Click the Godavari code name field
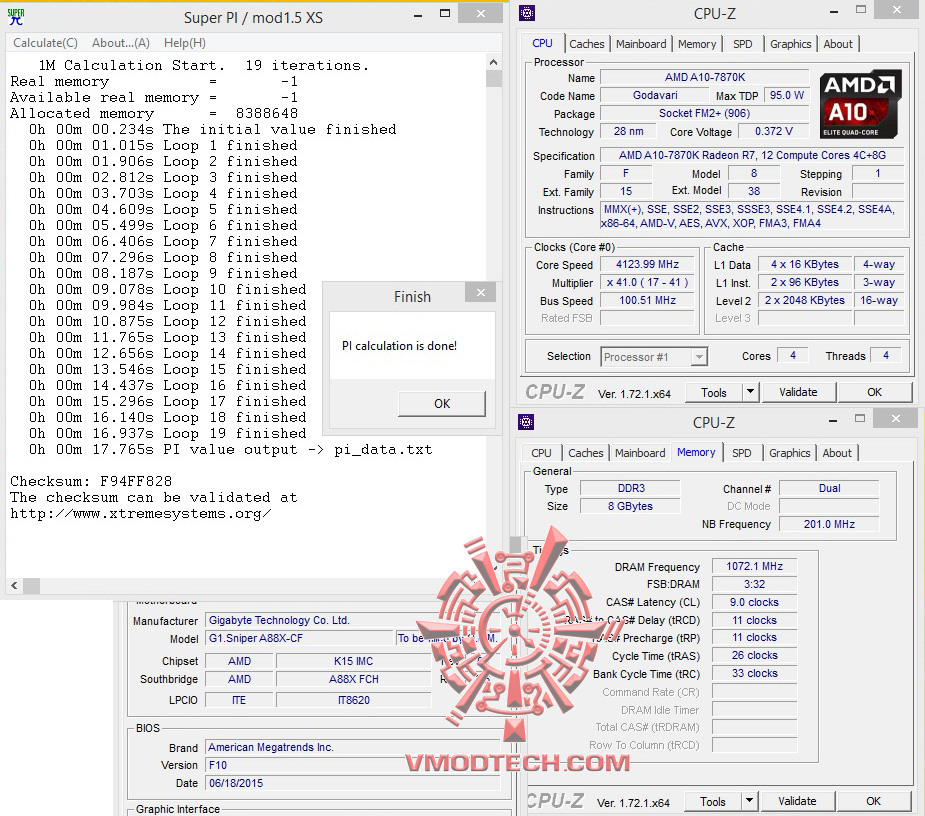This screenshot has width=925, height=816. point(654,95)
